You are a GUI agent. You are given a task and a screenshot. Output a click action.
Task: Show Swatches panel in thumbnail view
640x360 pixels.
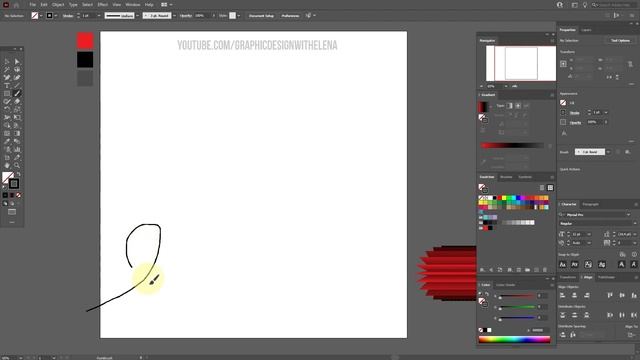550,188
